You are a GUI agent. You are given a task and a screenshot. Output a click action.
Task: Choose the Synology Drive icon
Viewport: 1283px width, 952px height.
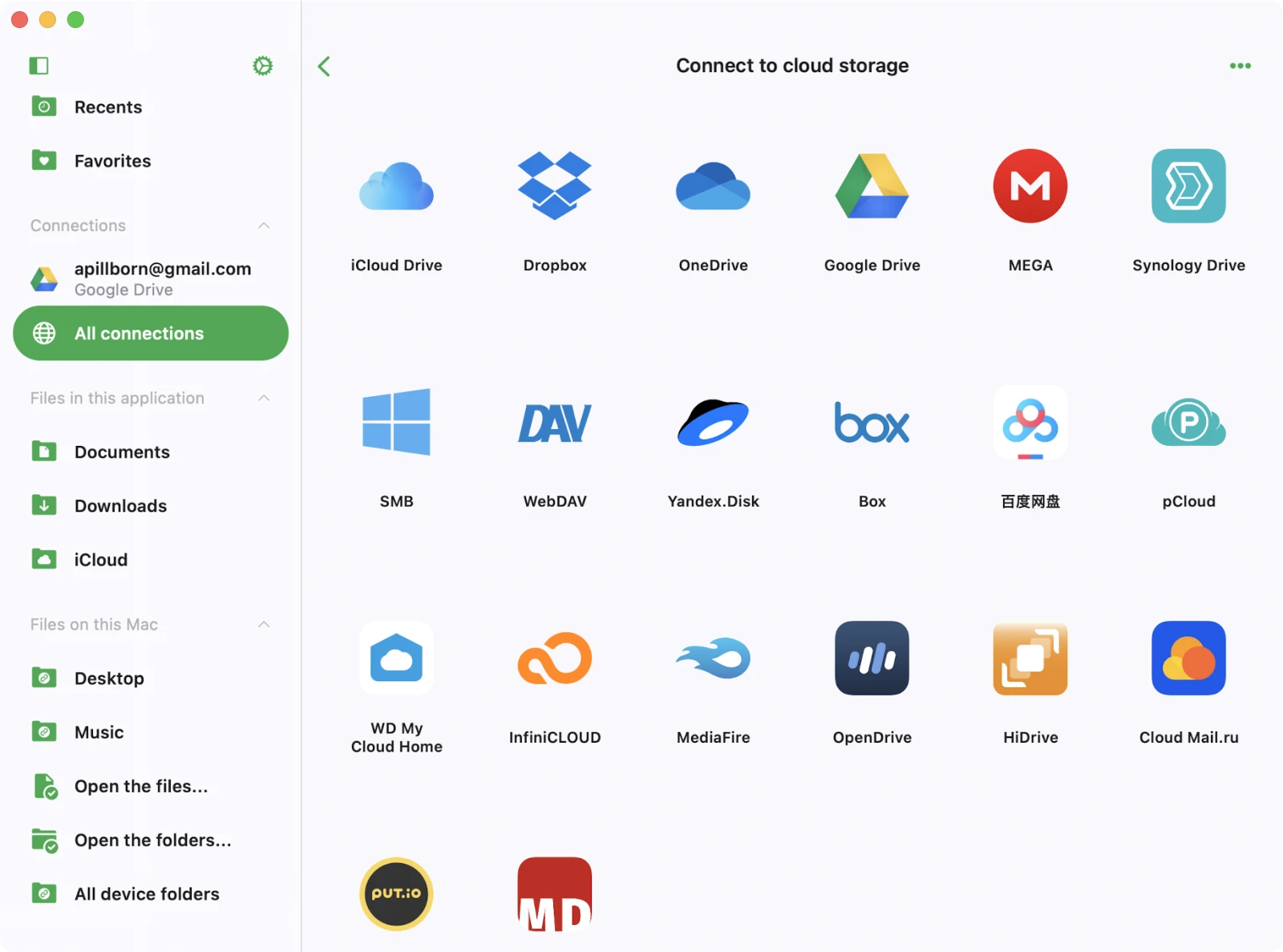coord(1188,186)
